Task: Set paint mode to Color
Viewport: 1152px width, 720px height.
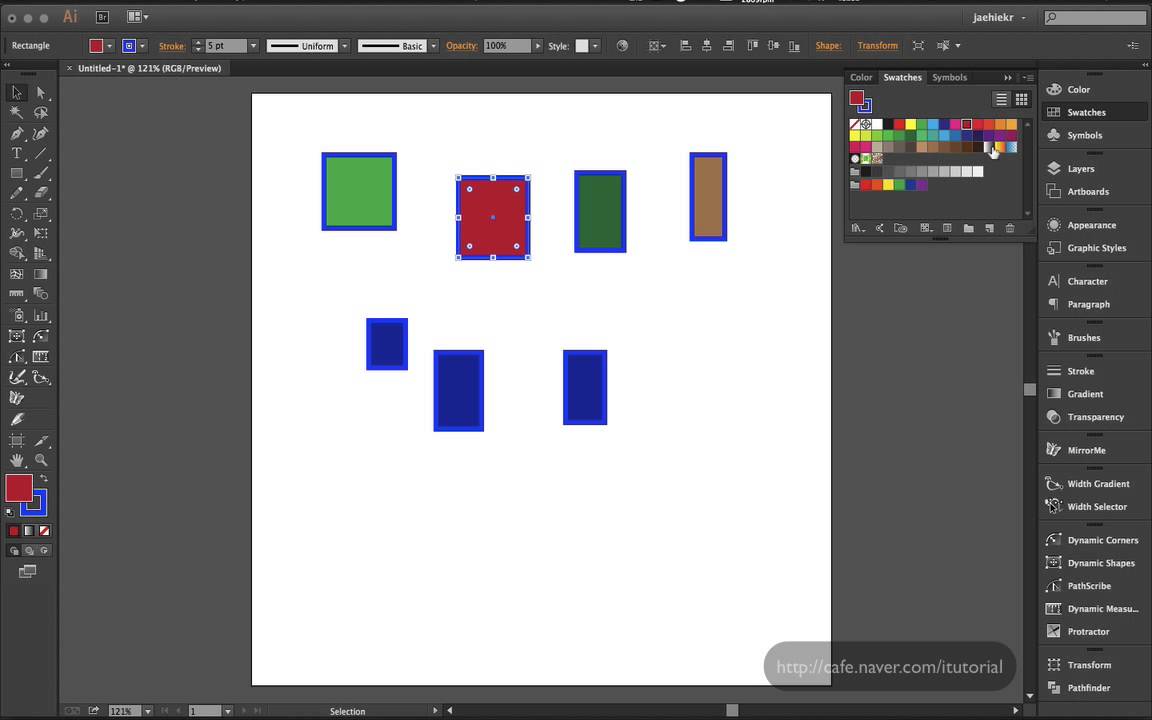Action: coord(13,530)
